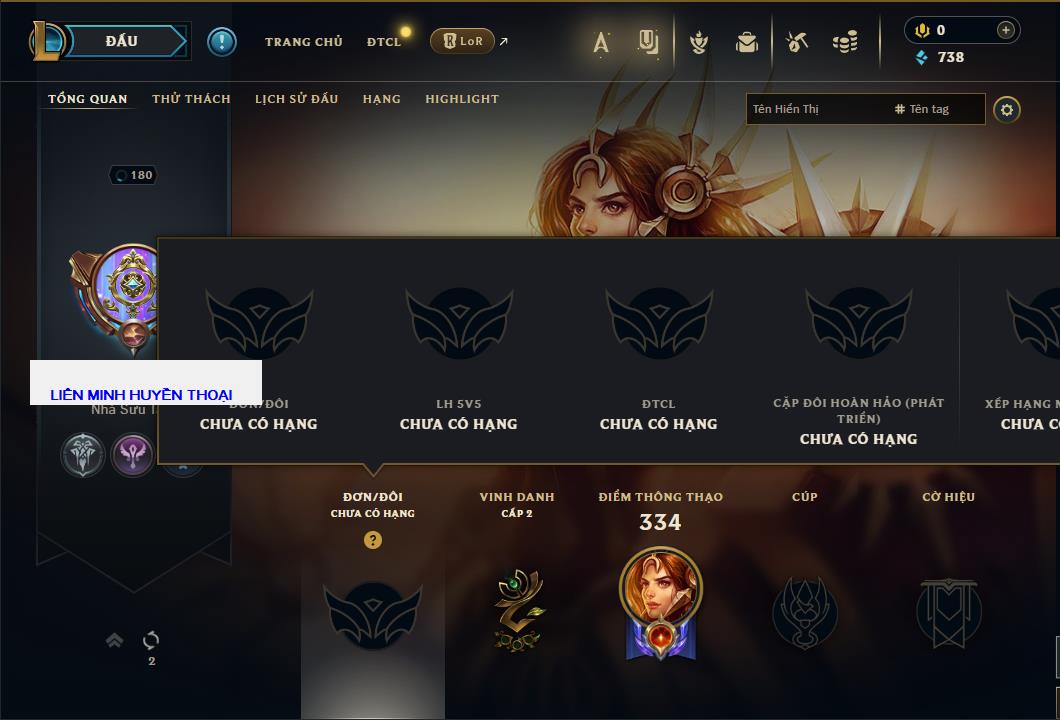The image size is (1060, 720).
Task: Open the LỊCH SỬ ĐẤU tab
Action: click(x=296, y=99)
